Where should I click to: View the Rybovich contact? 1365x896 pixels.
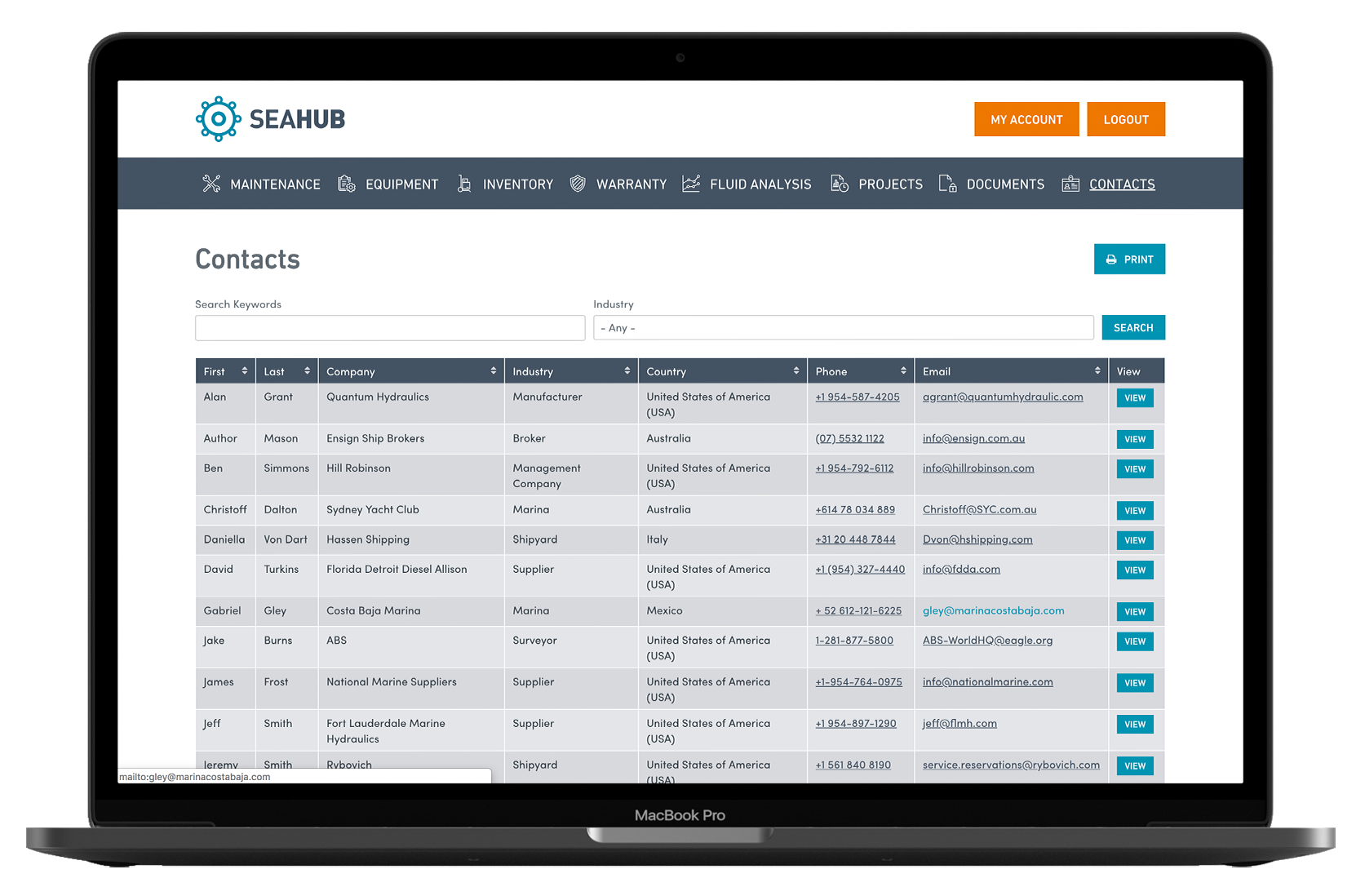1135,765
